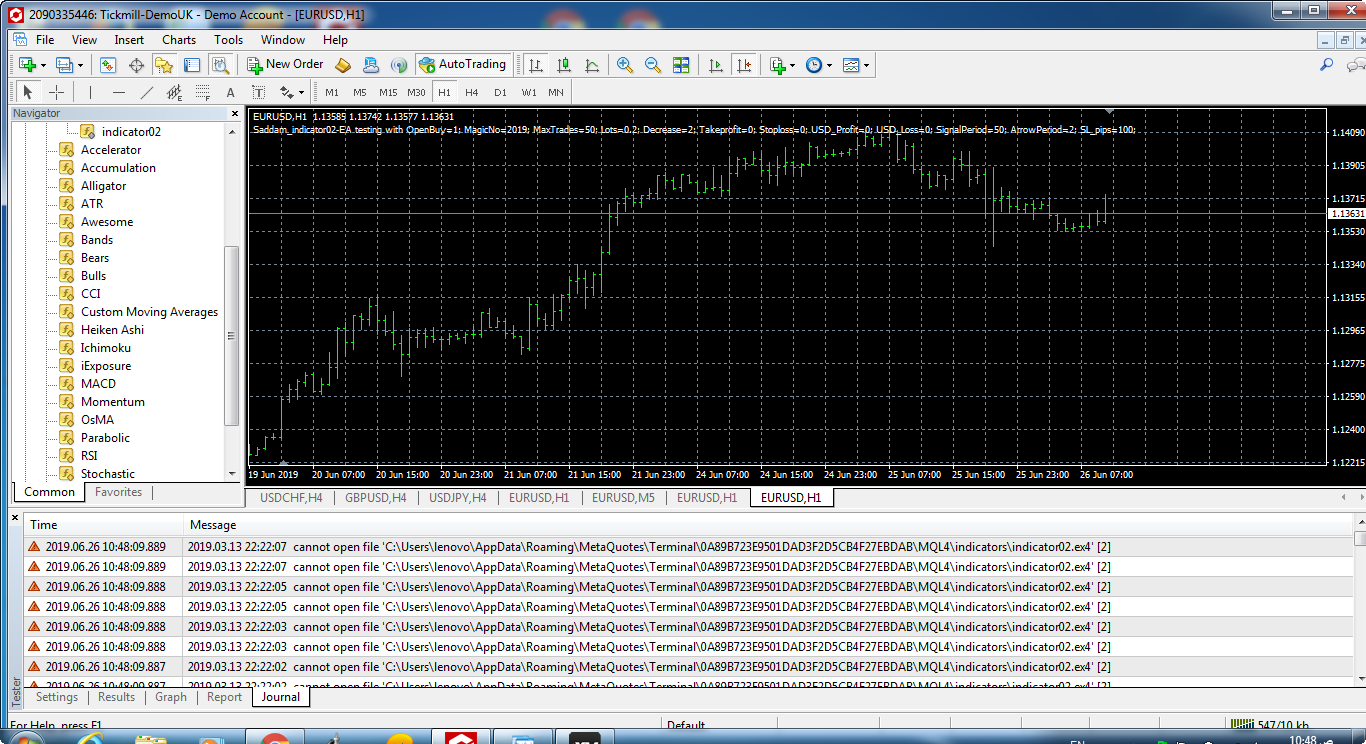Switch timeframe to M1
1366x744 pixels.
coord(332,92)
